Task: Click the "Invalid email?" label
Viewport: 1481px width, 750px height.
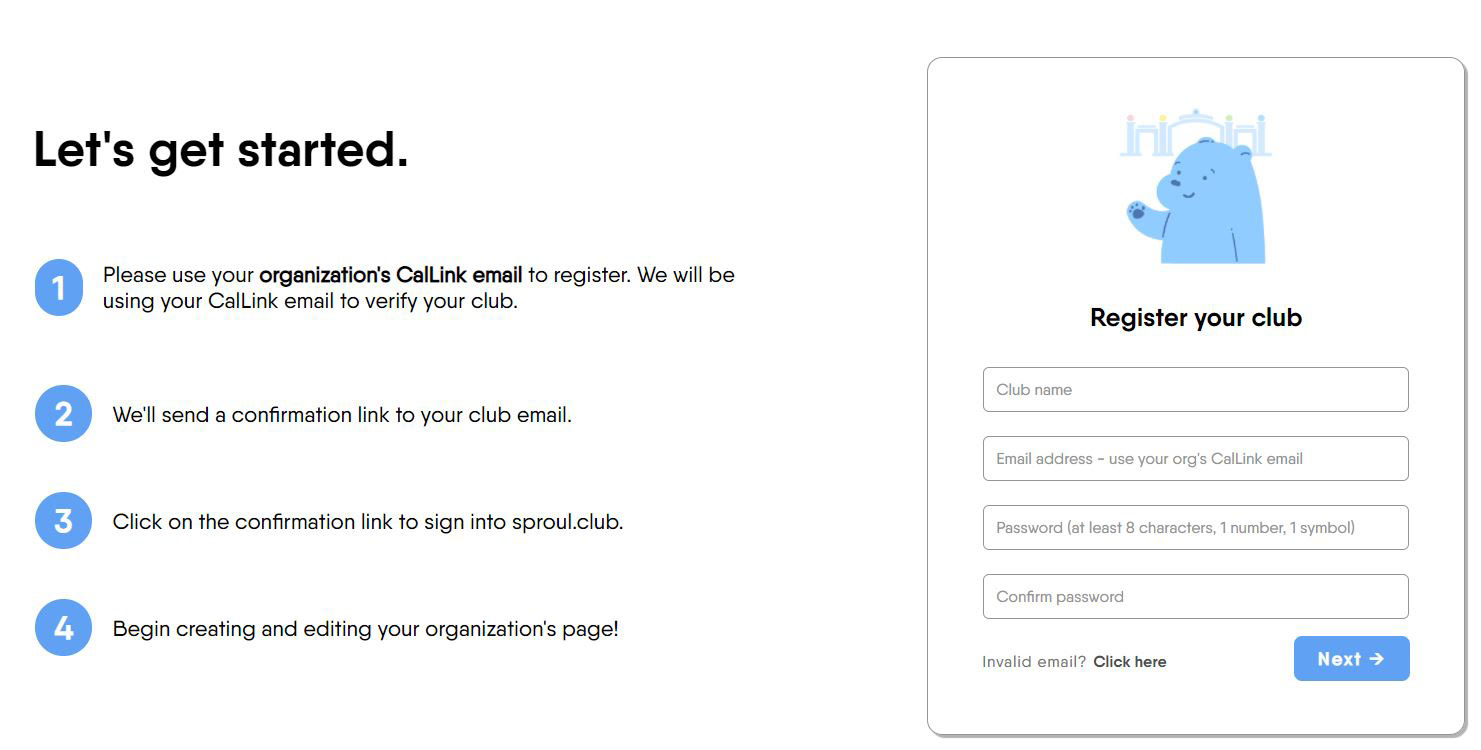Action: coord(1033,662)
